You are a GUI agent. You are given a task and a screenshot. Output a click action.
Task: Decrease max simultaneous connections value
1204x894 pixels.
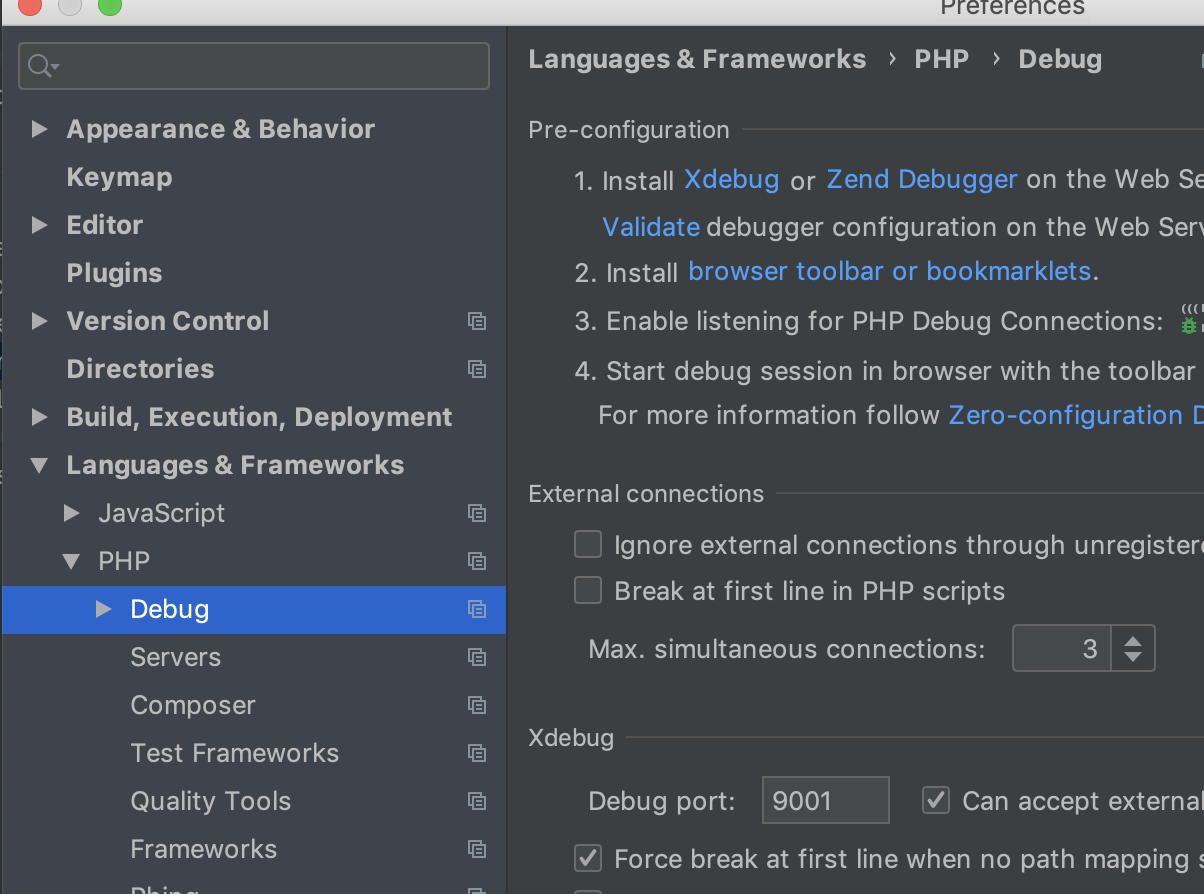1133,657
